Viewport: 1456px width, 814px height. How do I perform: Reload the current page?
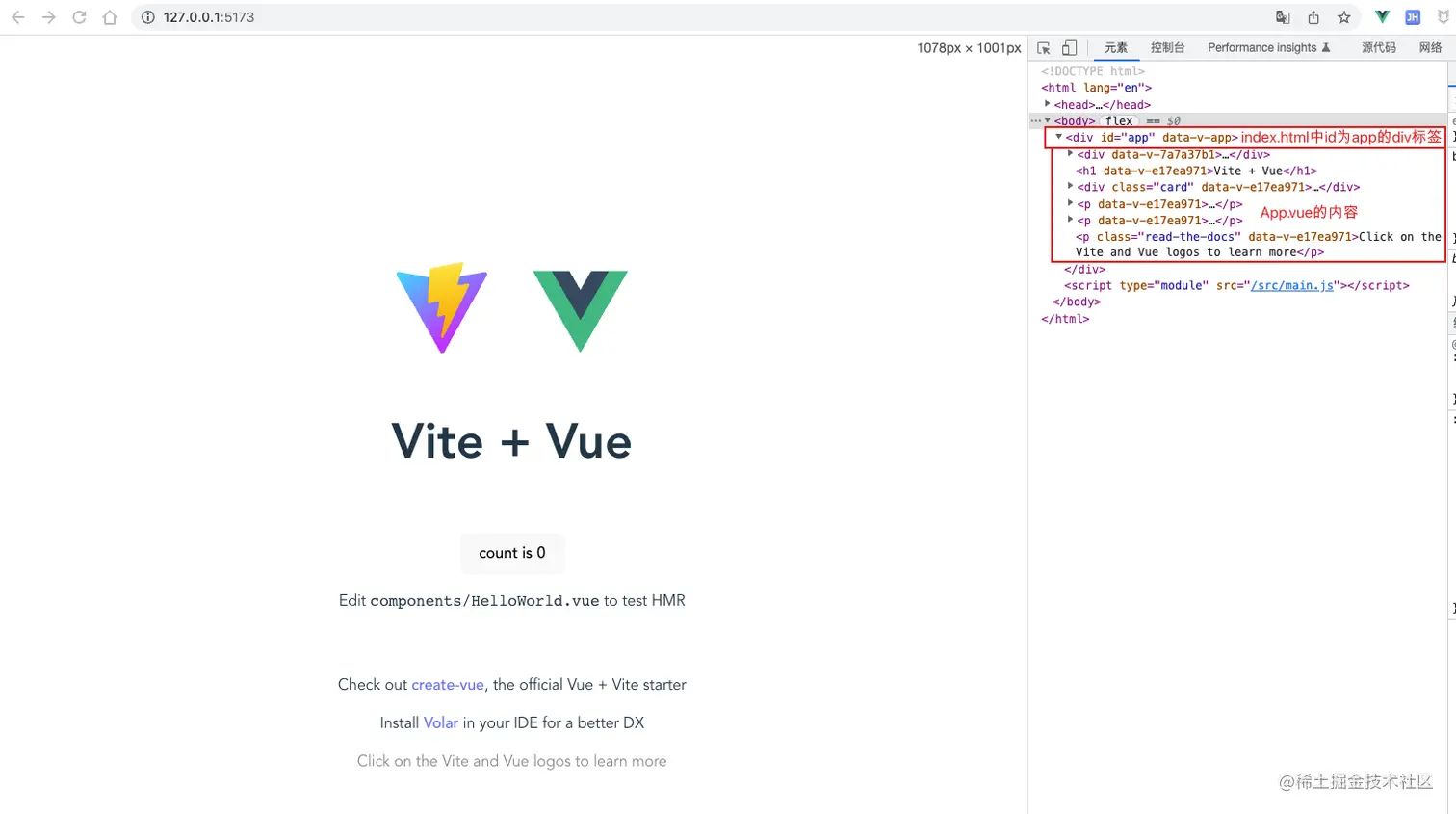point(80,17)
